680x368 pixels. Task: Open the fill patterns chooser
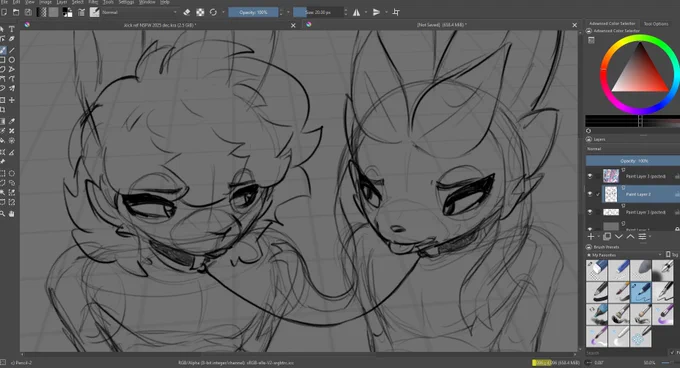tap(53, 12)
